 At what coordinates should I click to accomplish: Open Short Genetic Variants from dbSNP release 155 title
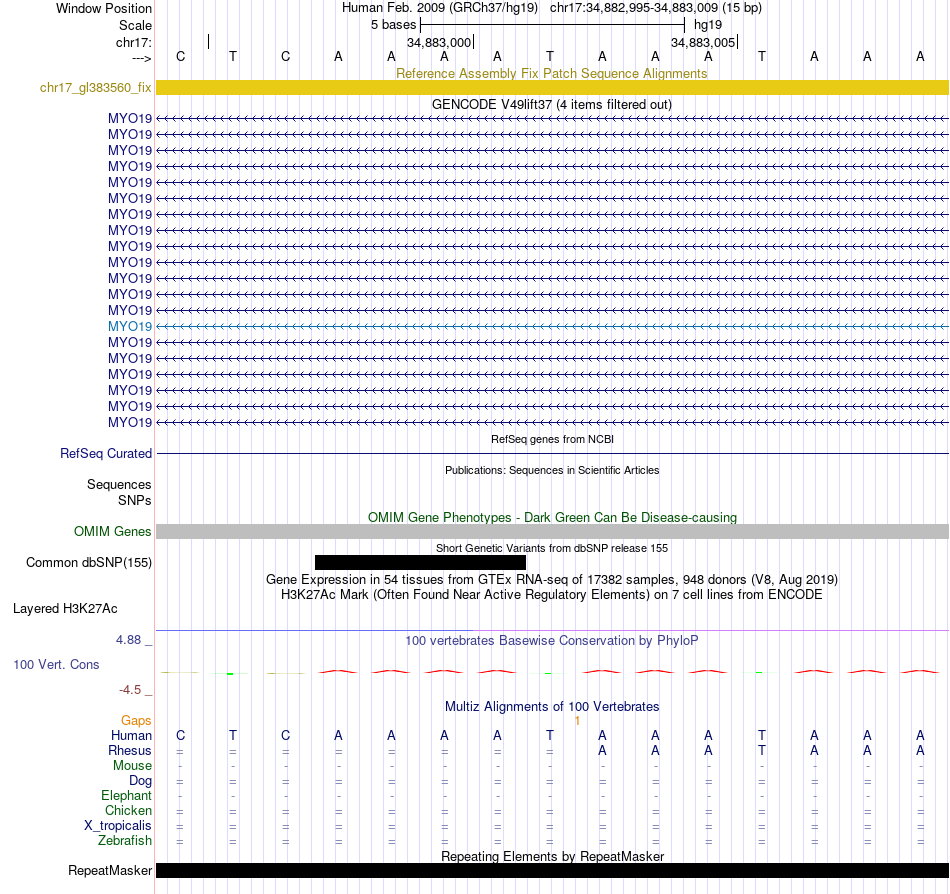click(x=552, y=548)
